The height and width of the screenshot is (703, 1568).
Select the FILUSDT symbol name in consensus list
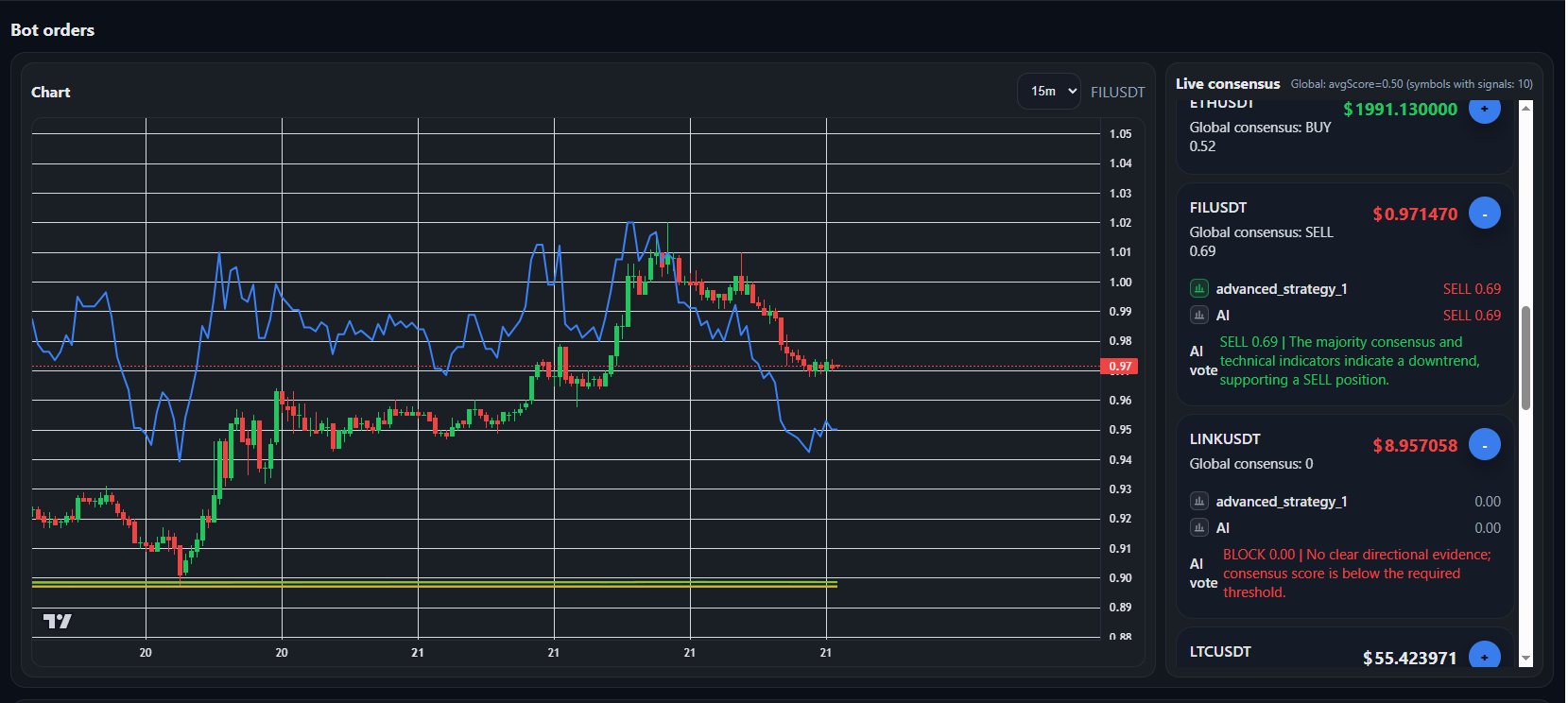click(1218, 208)
